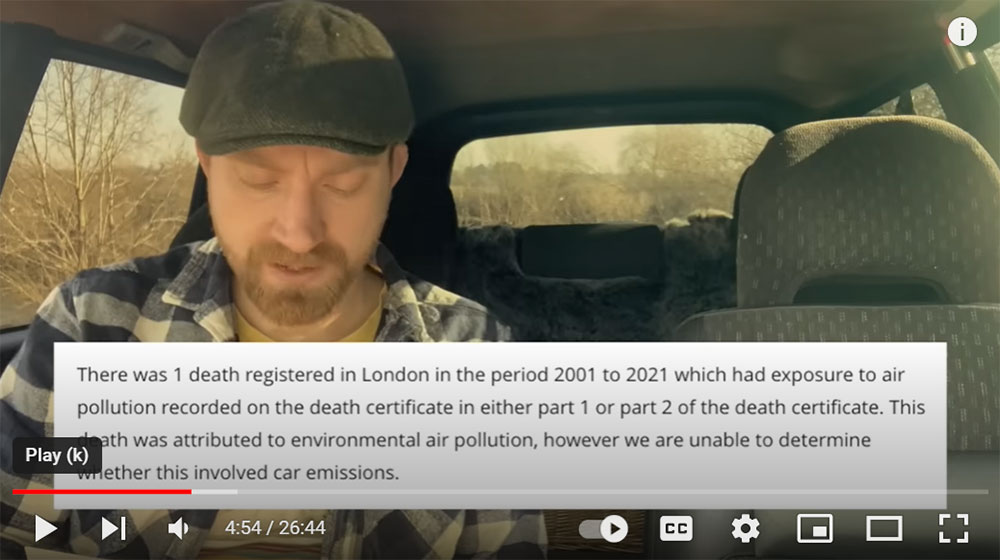This screenshot has width=1000, height=560.
Task: Click the Play button in the player controls
Action: 45,529
